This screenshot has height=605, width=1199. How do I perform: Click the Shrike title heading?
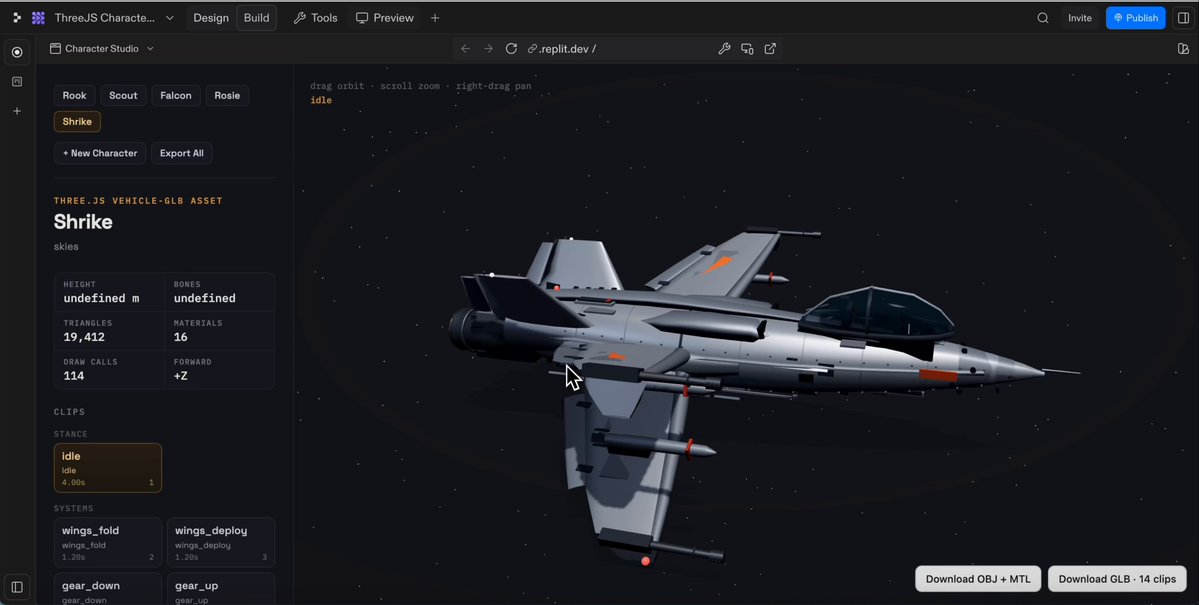(83, 222)
